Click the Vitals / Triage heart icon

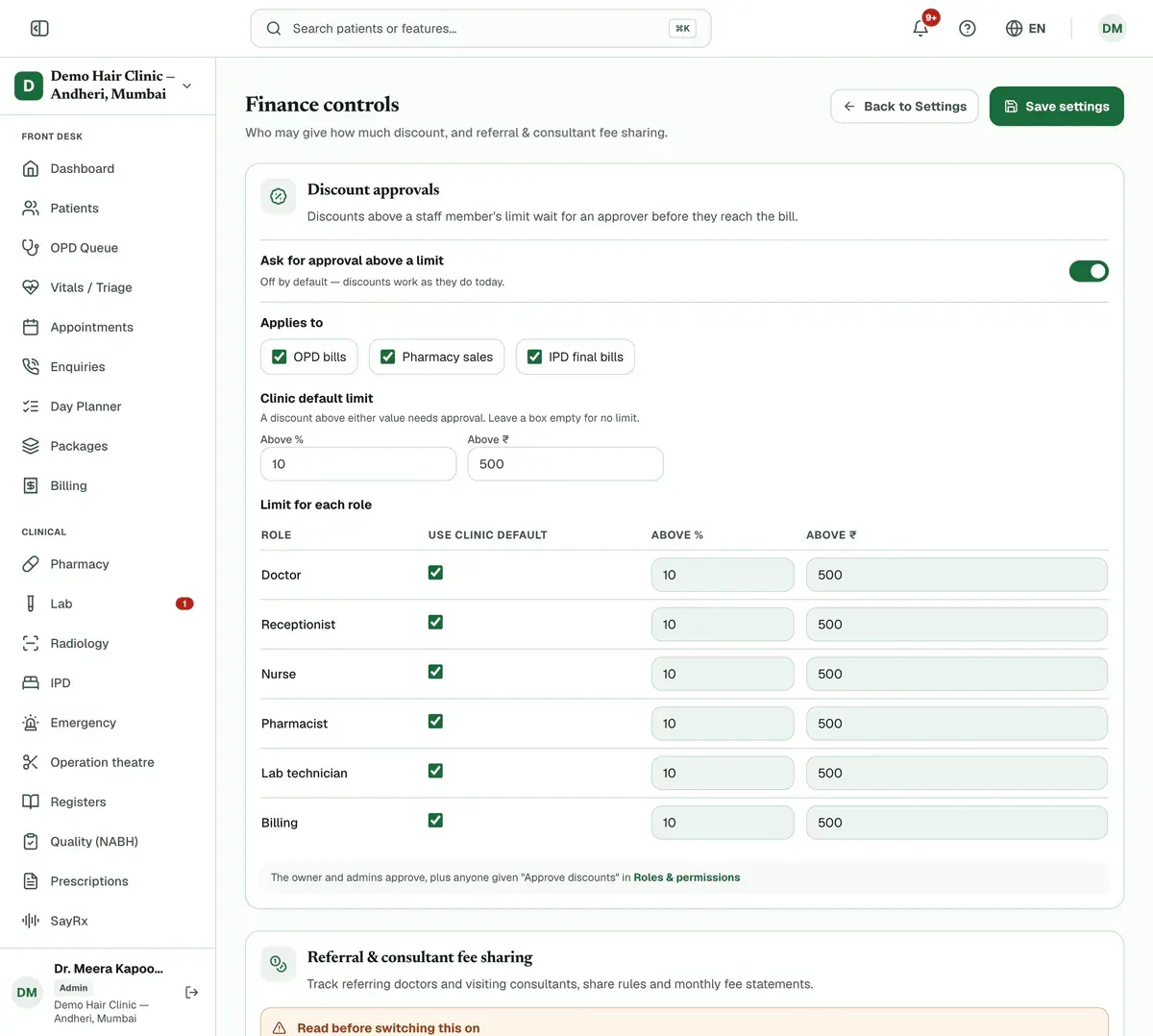[x=31, y=287]
